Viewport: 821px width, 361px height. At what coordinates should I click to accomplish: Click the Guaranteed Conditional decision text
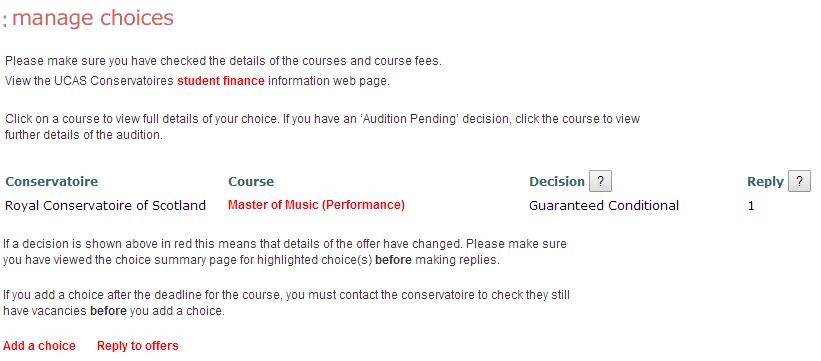604,205
